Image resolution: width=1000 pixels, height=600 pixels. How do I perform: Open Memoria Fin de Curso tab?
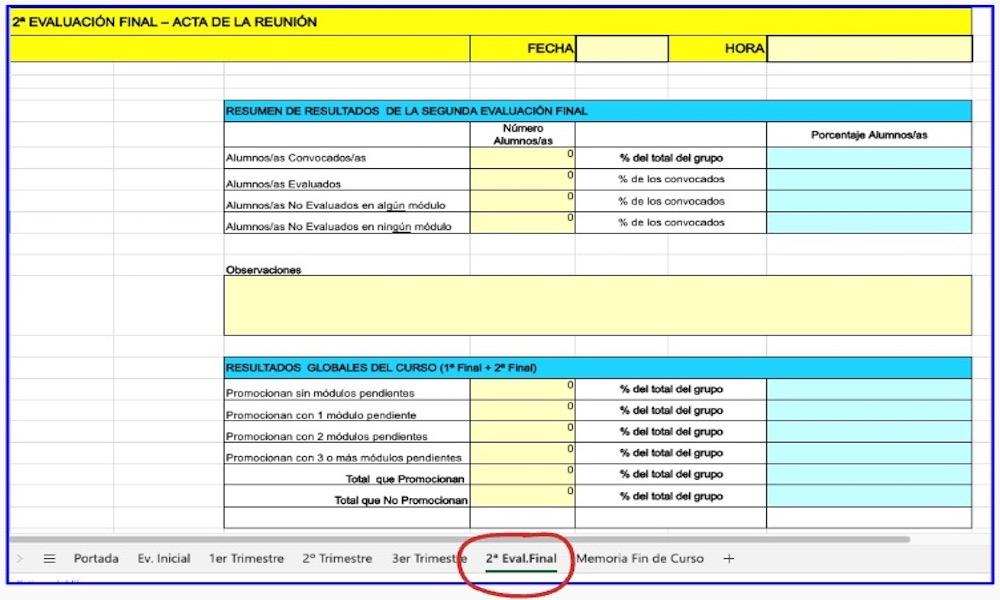(640, 559)
